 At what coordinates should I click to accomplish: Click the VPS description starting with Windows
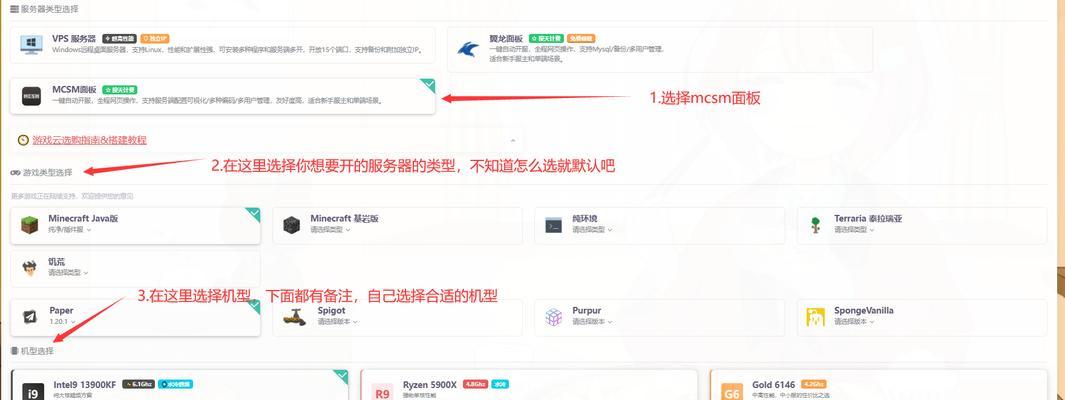(x=237, y=50)
